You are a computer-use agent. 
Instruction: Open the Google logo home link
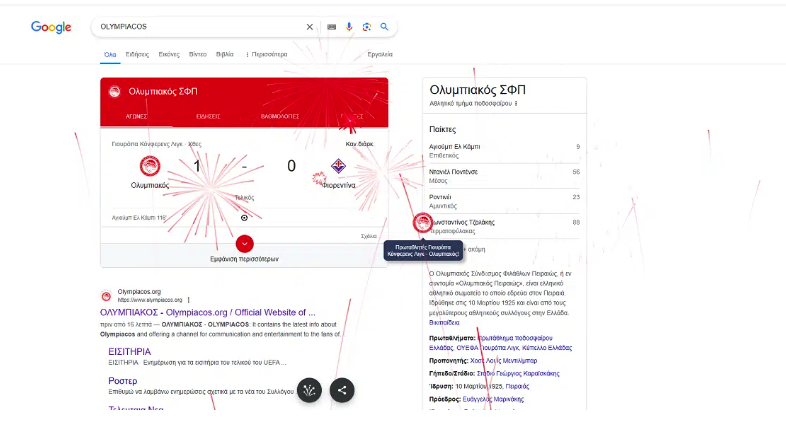click(x=51, y=27)
